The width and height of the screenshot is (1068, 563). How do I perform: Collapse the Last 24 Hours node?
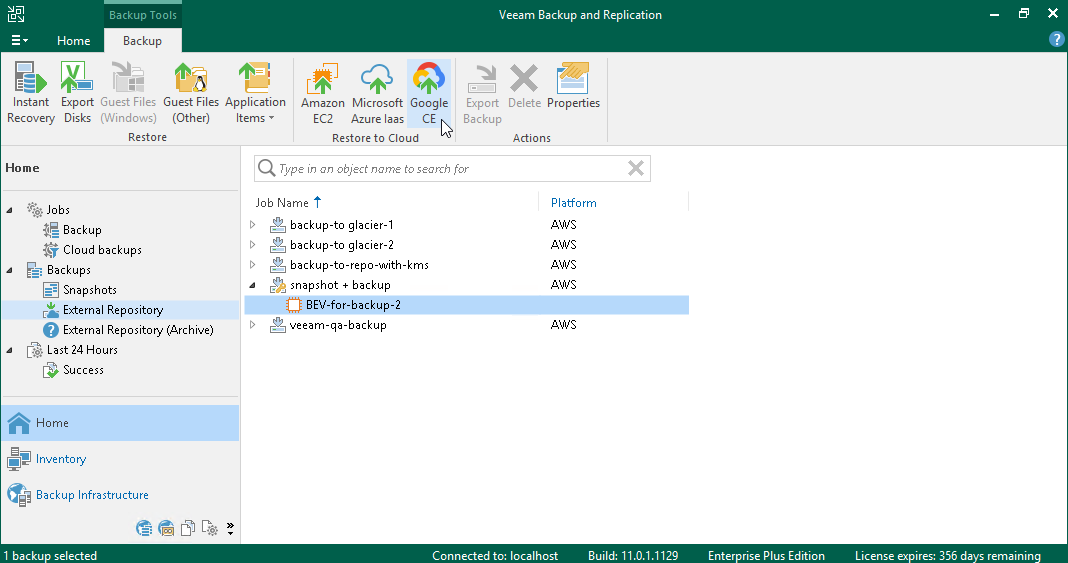(x=10, y=350)
